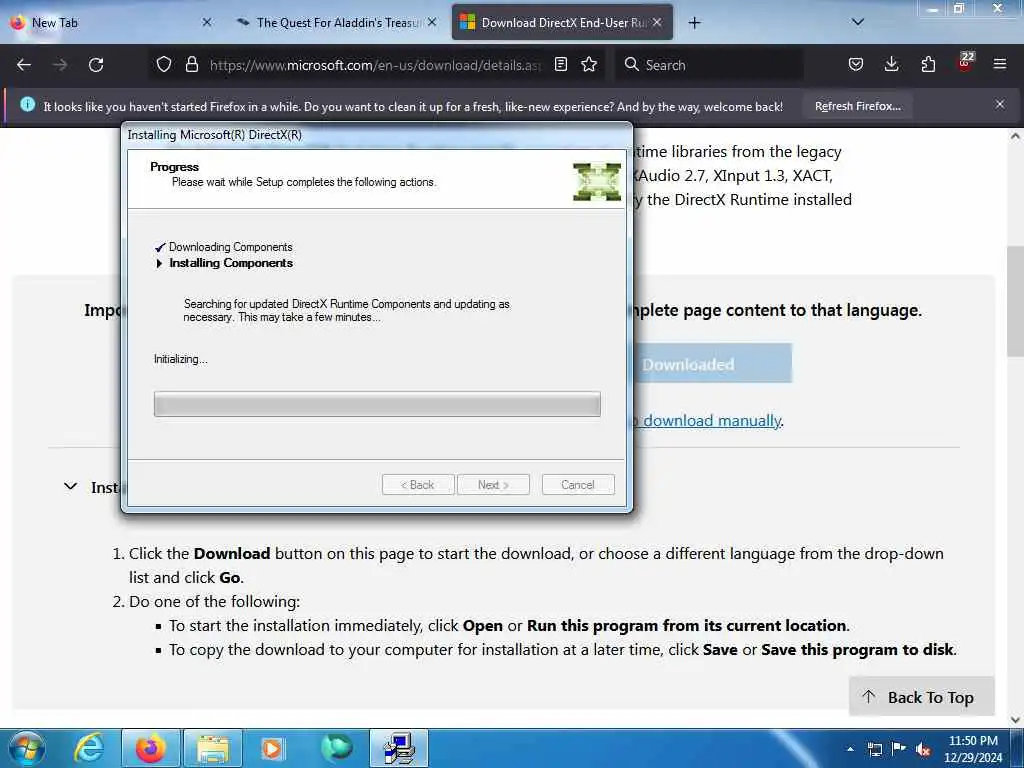The width and height of the screenshot is (1024, 768).
Task: Toggle reader view icon in address bar
Action: (560, 65)
